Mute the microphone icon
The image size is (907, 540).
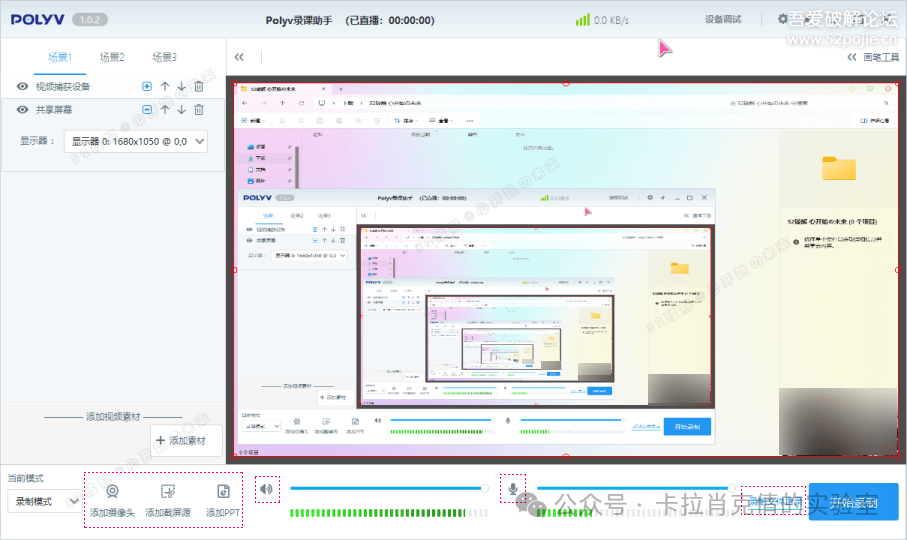pyautogui.click(x=513, y=489)
